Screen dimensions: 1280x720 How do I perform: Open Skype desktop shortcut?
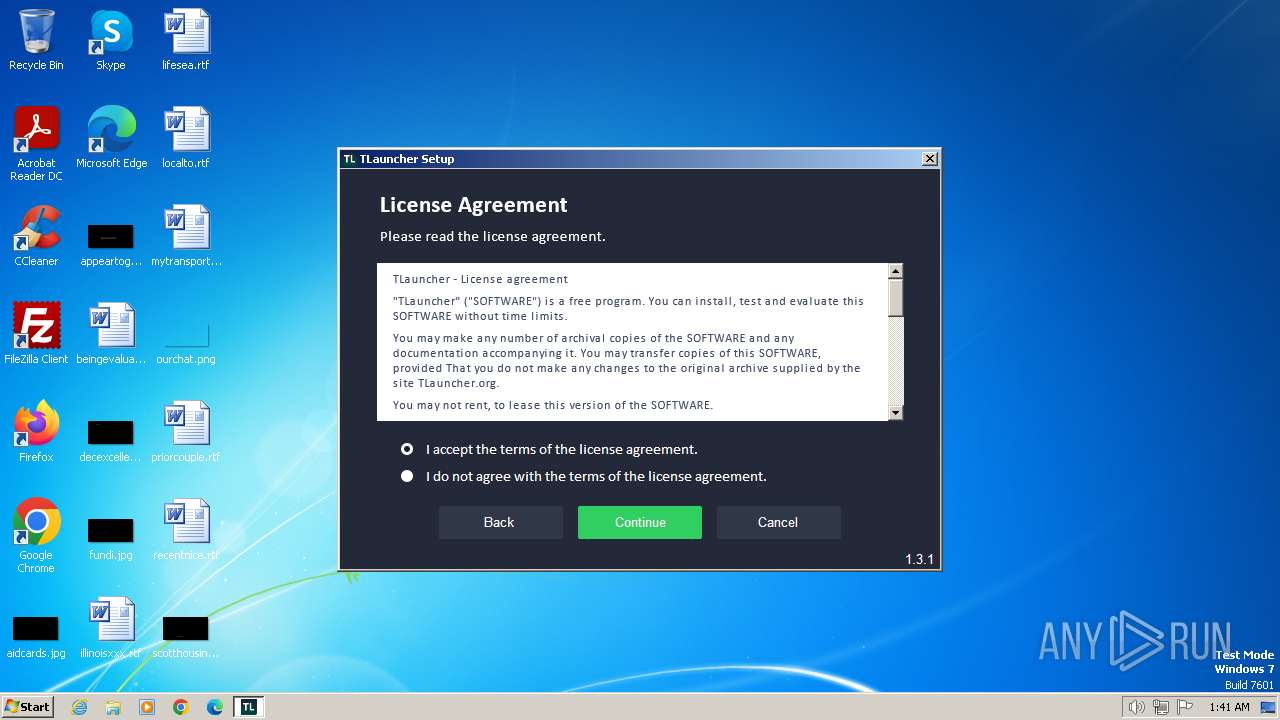pos(110,40)
